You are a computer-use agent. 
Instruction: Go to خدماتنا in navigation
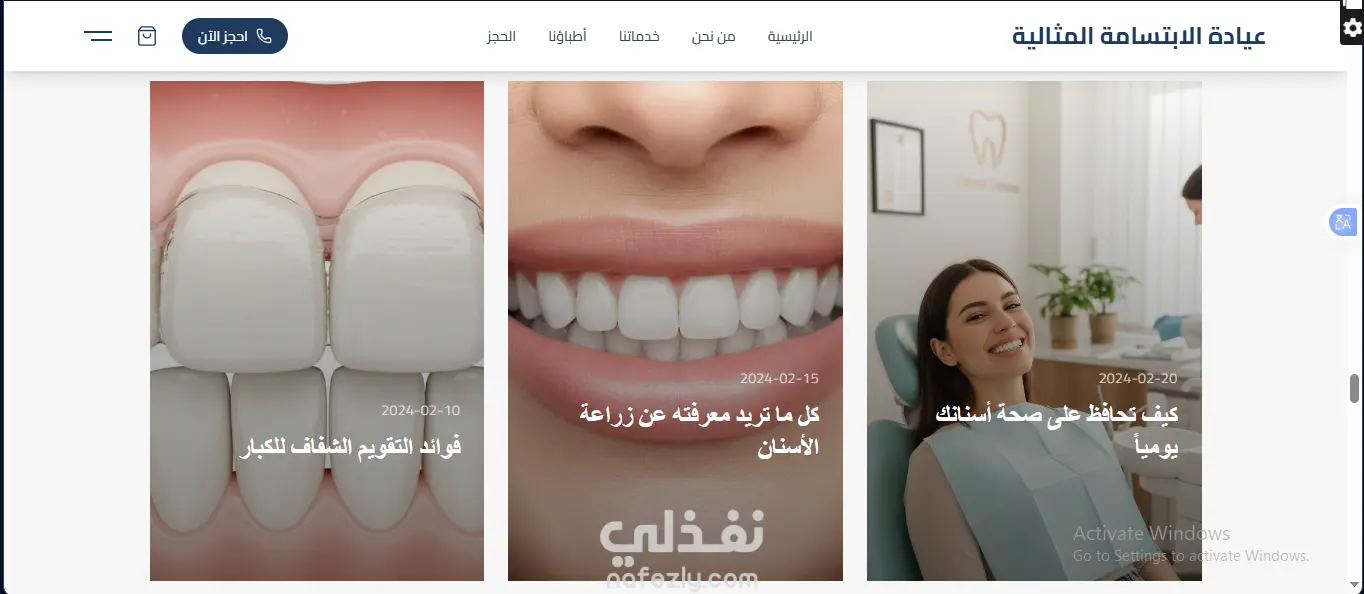(639, 36)
